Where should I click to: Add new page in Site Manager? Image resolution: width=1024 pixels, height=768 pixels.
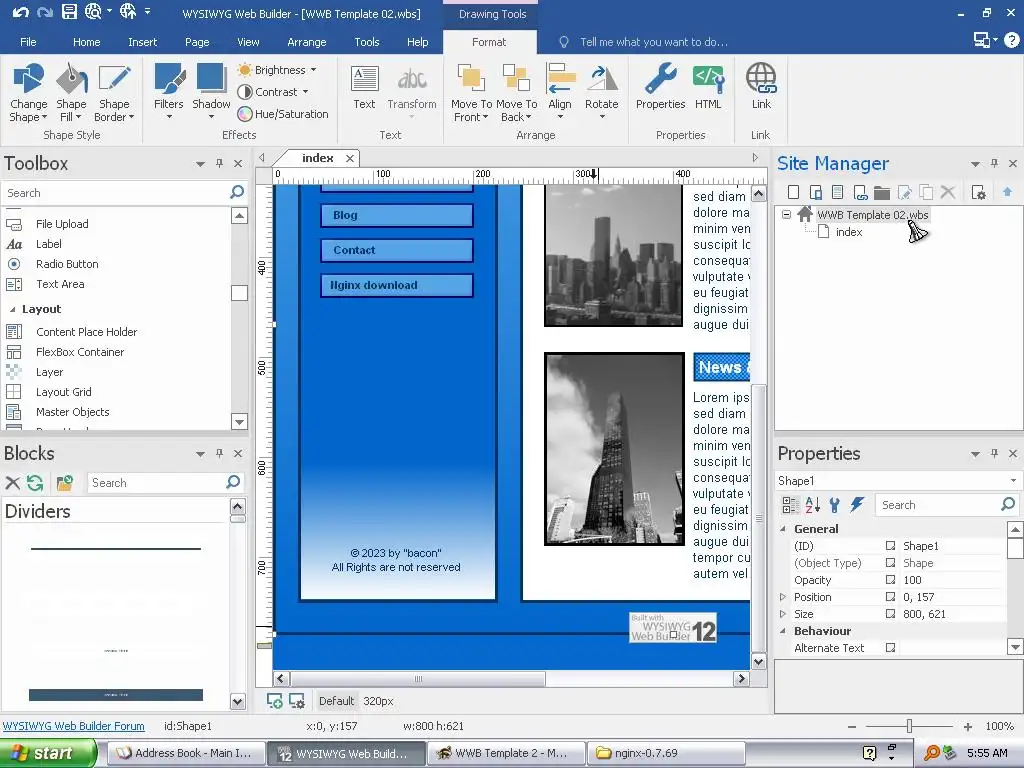793,192
